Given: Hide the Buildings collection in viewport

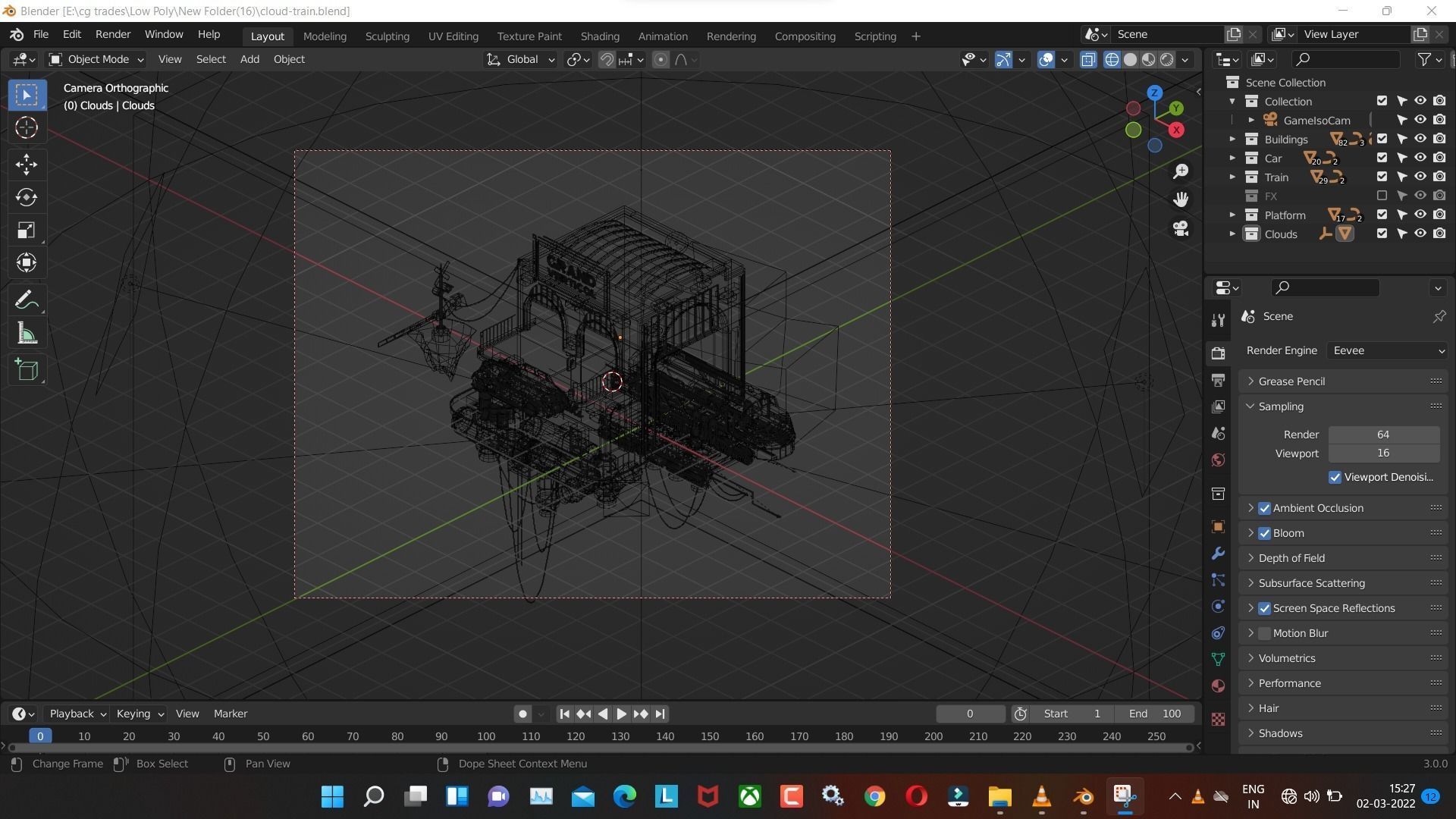Looking at the screenshot, I should pyautogui.click(x=1420, y=139).
